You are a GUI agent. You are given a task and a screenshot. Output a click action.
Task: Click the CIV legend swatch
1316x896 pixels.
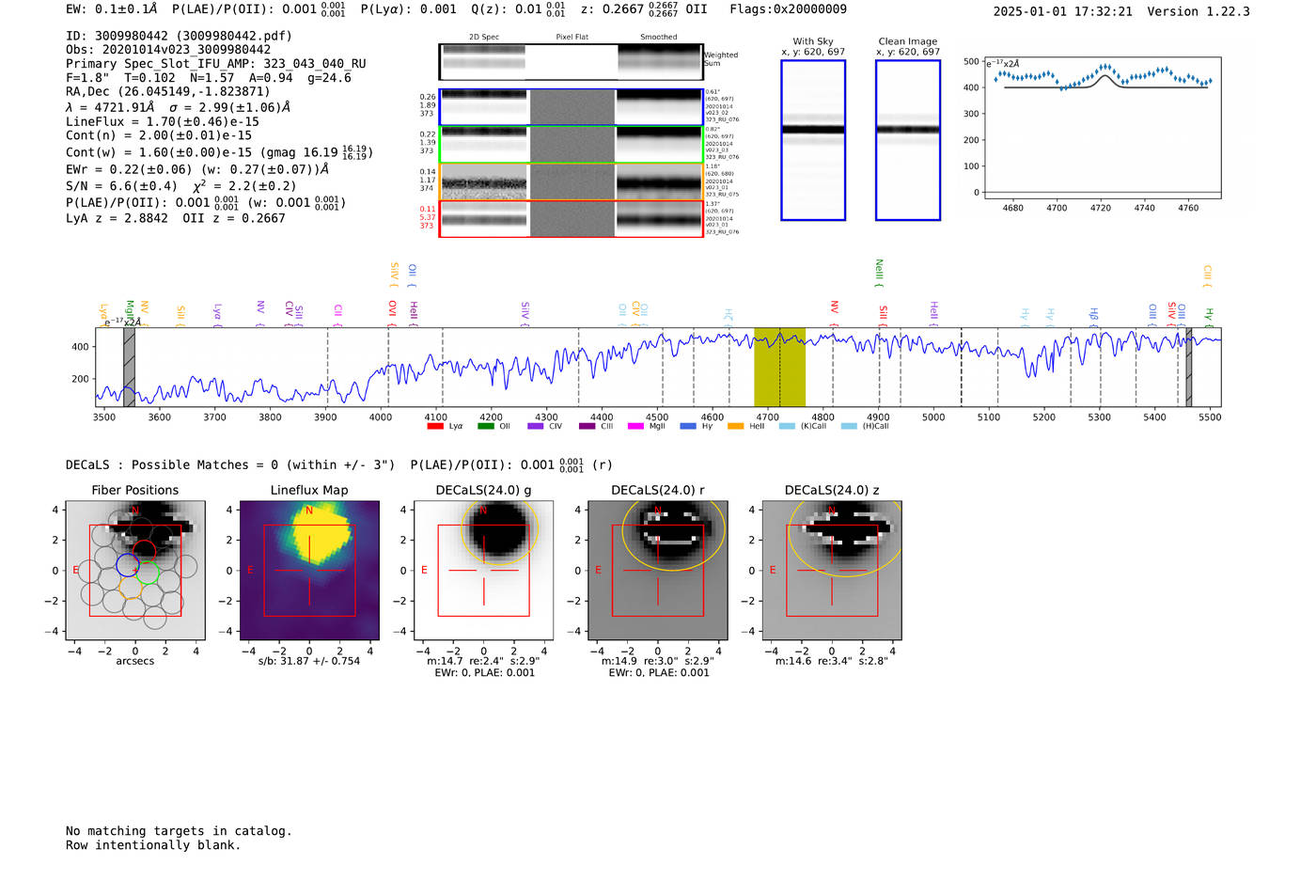tap(536, 426)
